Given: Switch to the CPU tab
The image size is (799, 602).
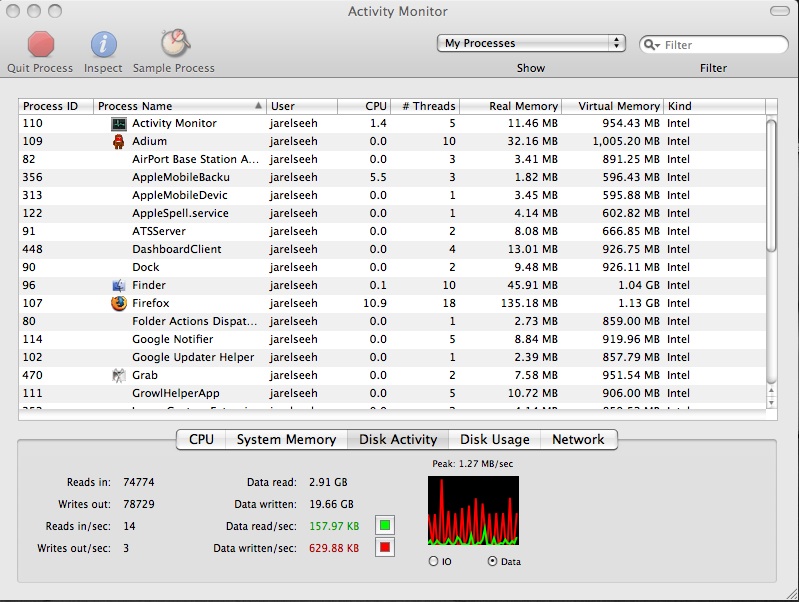Looking at the screenshot, I should (x=201, y=439).
